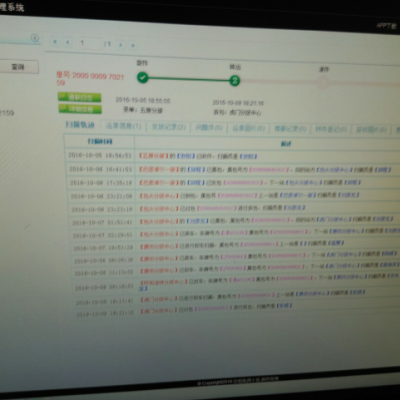Switch to the 发放记录(2) tab
The width and height of the screenshot is (400, 400).
click(169, 127)
